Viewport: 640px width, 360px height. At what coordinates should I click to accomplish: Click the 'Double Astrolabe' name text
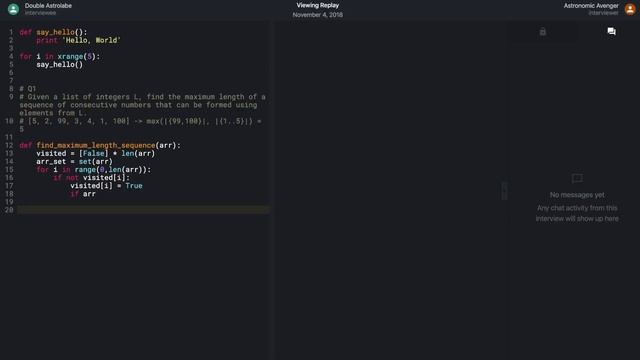point(48,6)
